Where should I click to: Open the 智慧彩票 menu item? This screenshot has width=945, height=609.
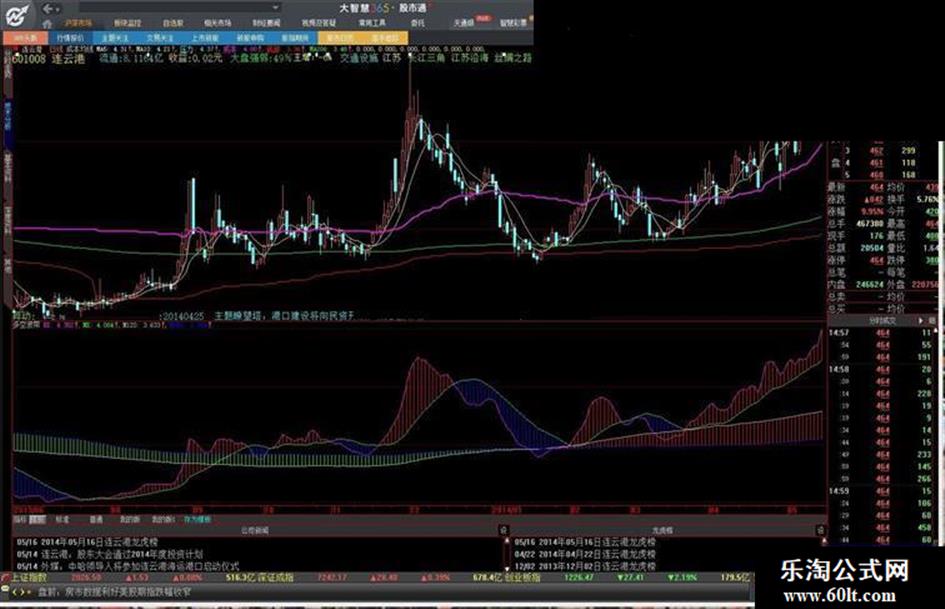click(x=513, y=23)
